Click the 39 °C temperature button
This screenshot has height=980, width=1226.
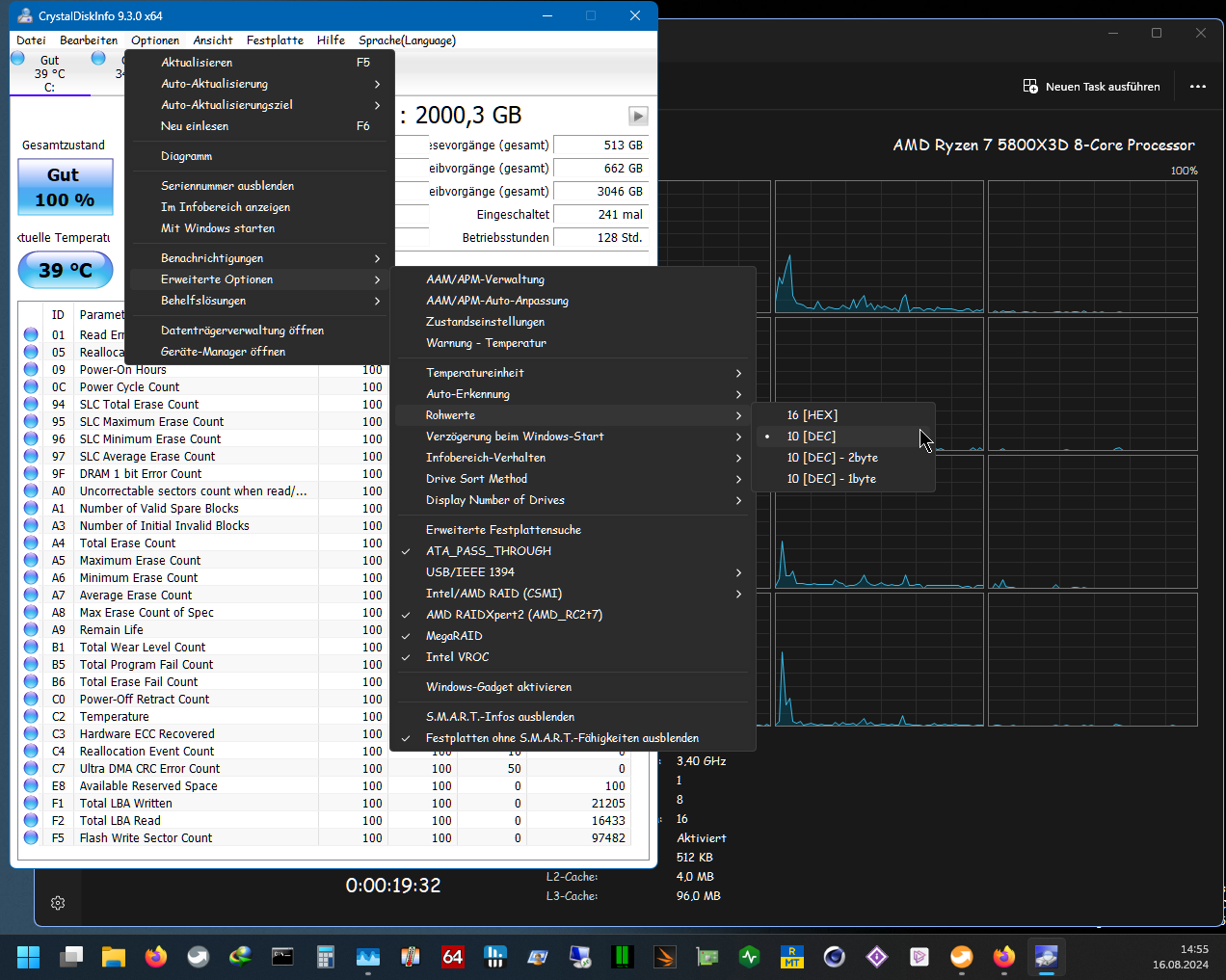[66, 270]
